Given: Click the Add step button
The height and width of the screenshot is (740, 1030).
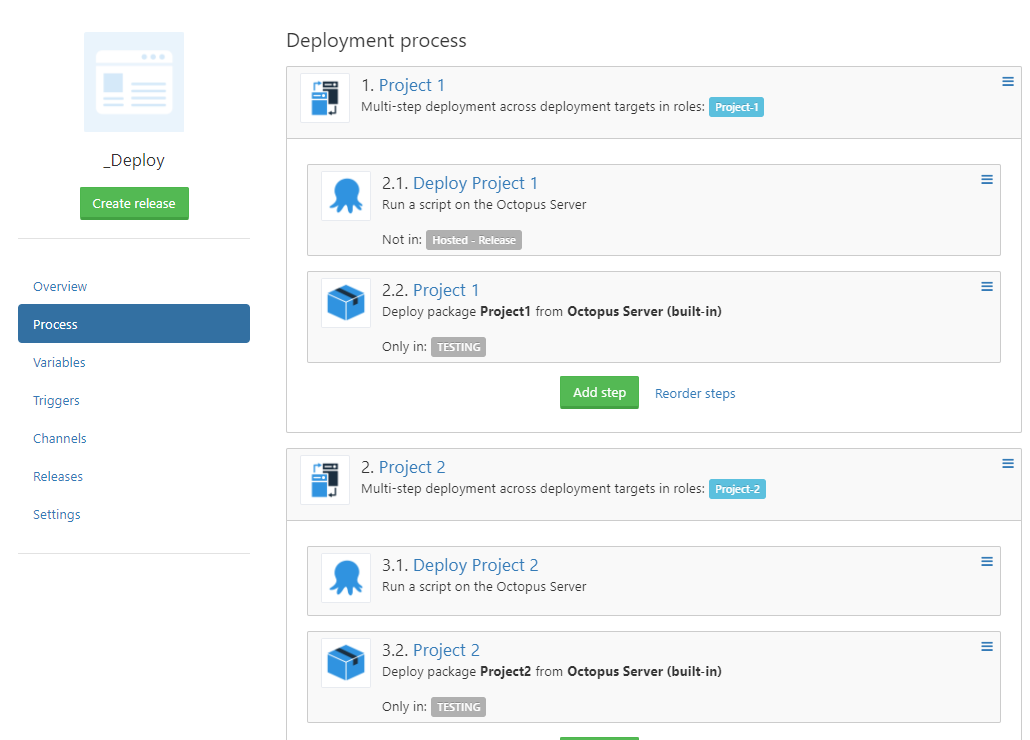Looking at the screenshot, I should tap(599, 392).
